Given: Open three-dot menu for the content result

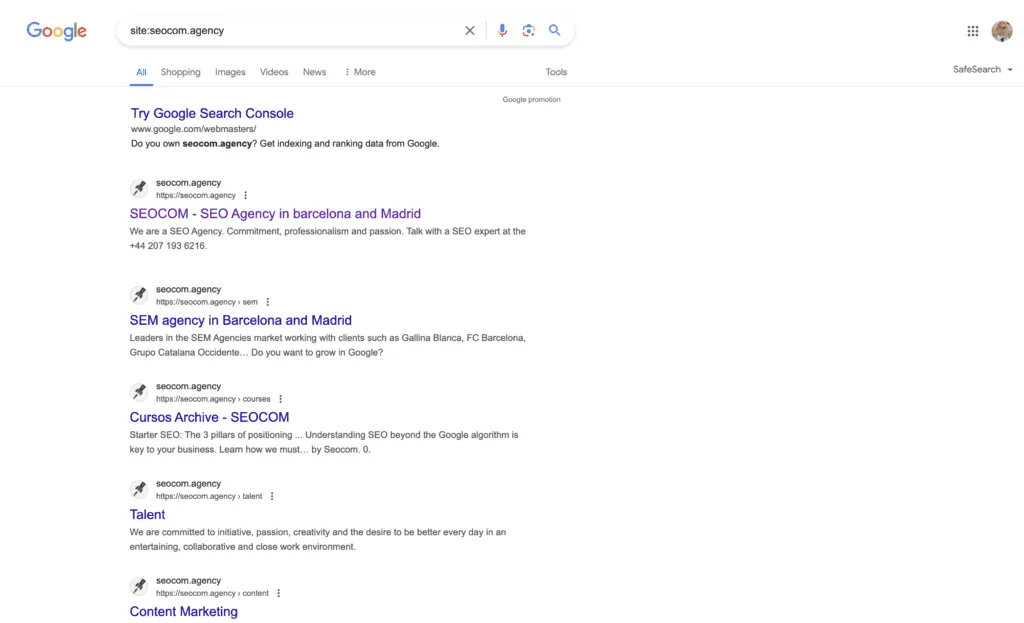Looking at the screenshot, I should (279, 593).
